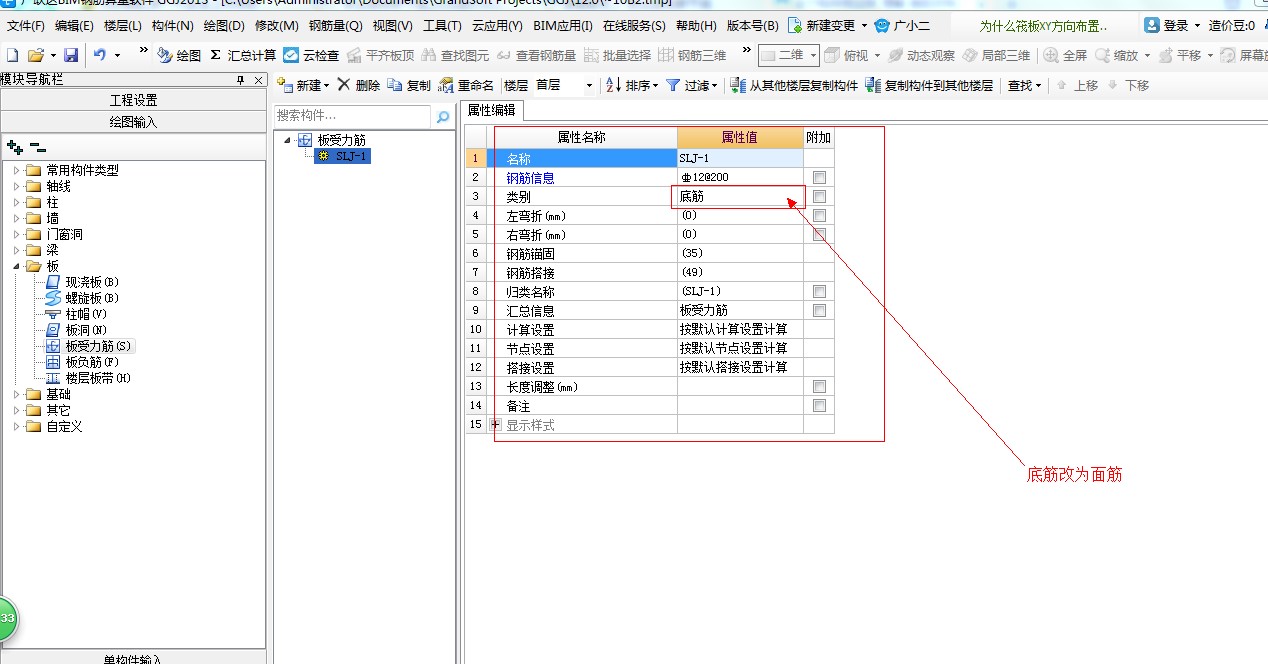Tick 附加 checkbox for 类别 row
1268x664 pixels.
[x=819, y=196]
